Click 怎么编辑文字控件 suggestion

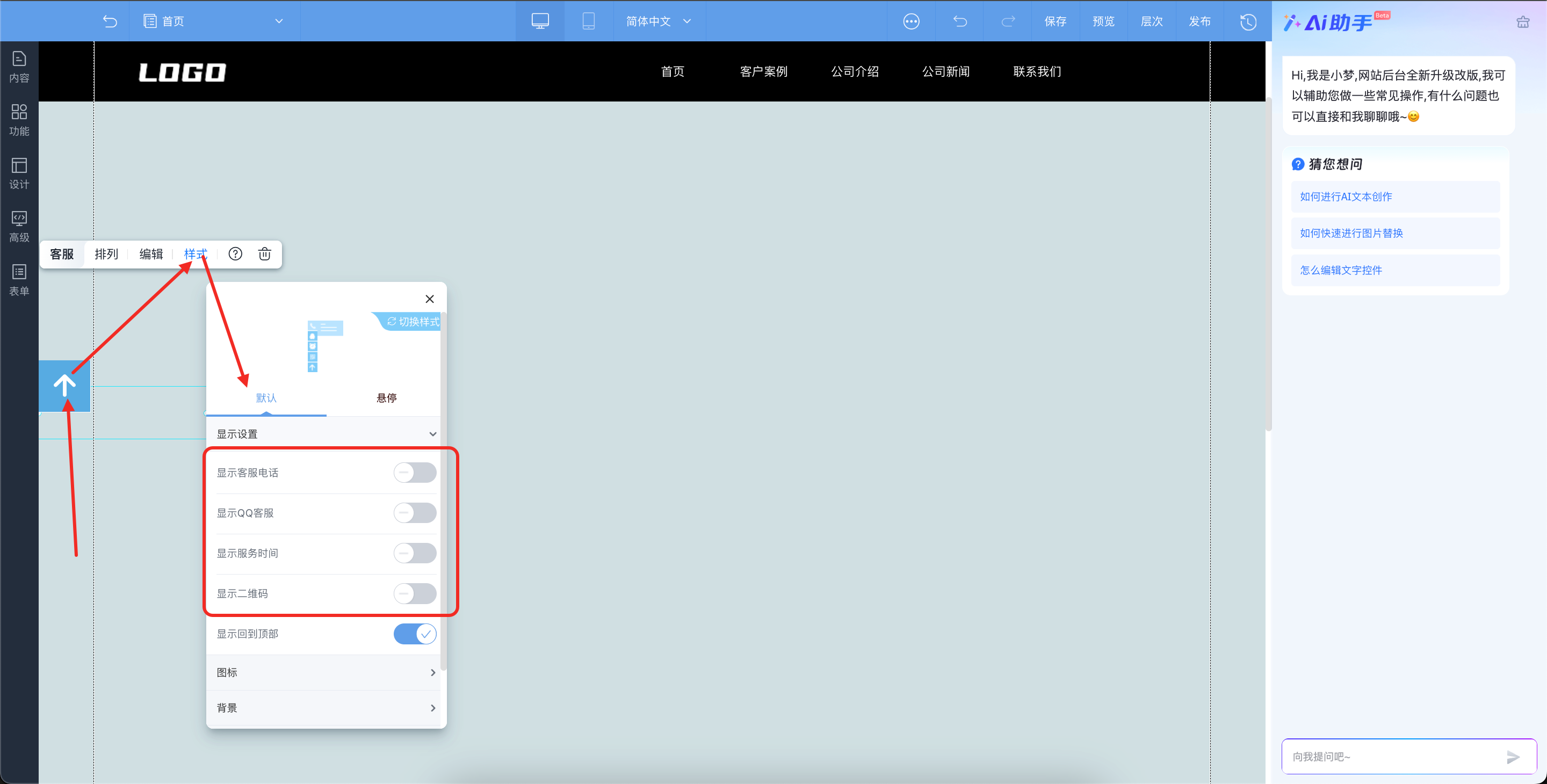point(1395,270)
